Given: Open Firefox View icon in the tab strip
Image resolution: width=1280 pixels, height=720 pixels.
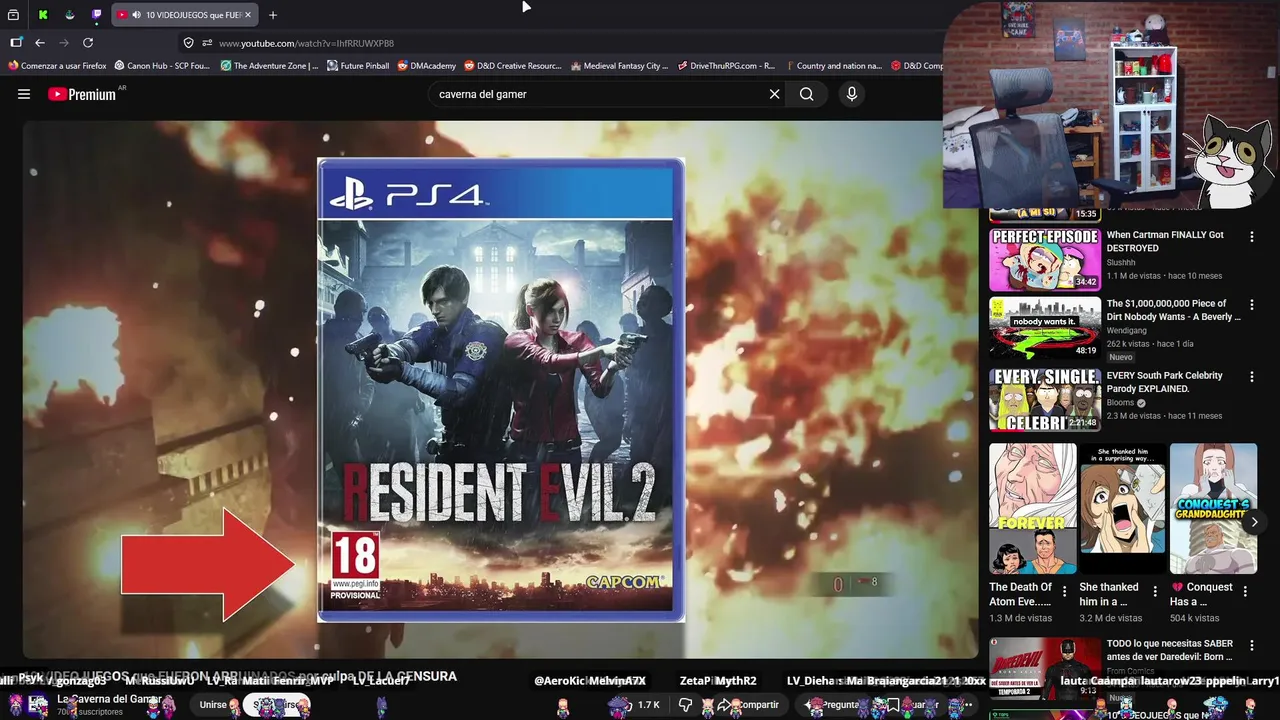Looking at the screenshot, I should [x=13, y=15].
